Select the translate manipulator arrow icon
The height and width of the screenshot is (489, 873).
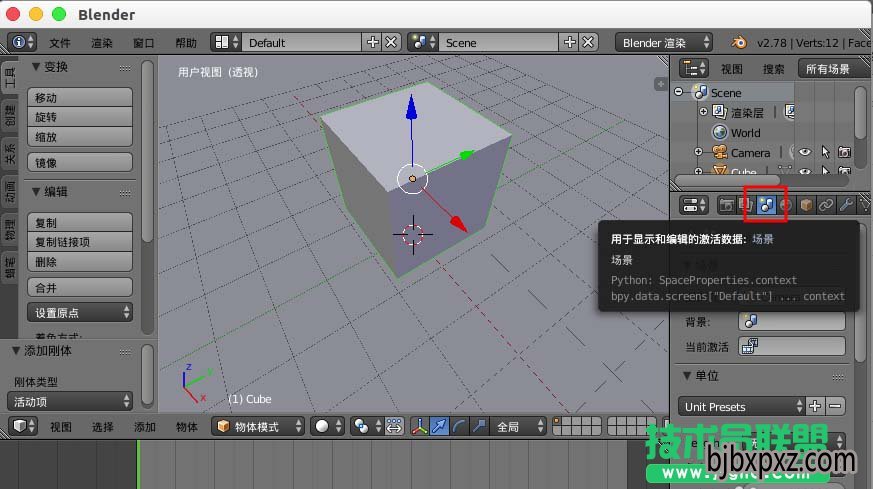point(439,427)
